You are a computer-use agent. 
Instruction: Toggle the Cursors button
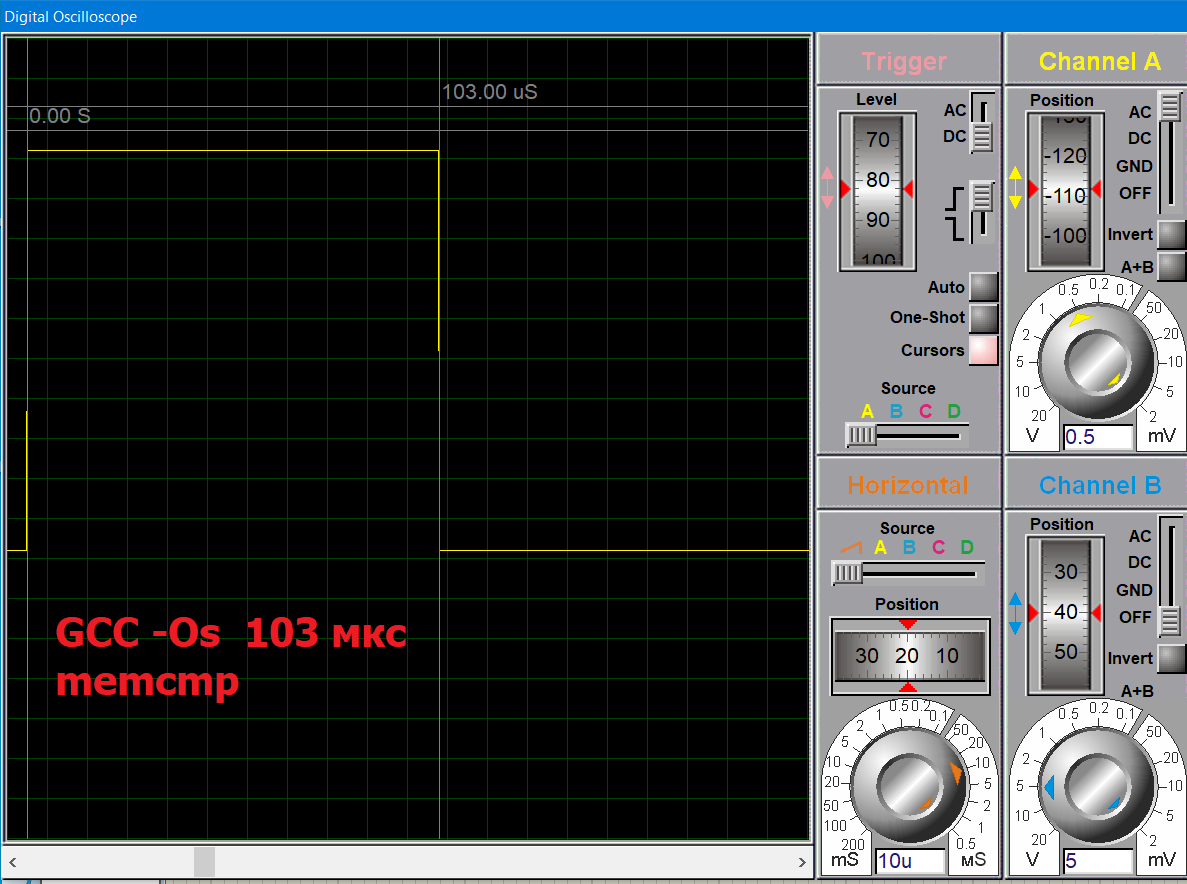[x=983, y=350]
